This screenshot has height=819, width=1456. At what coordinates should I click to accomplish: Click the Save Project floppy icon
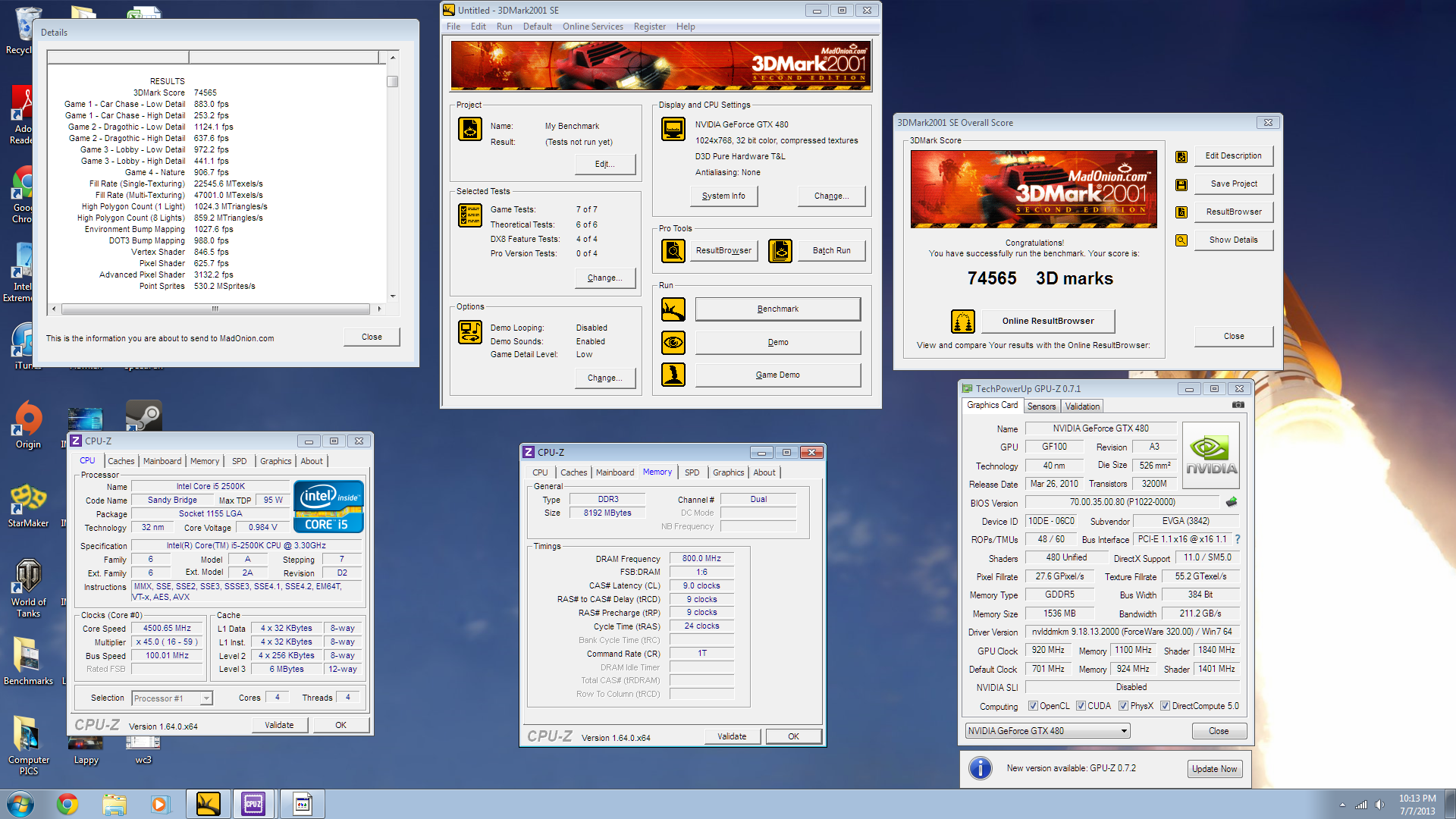pos(1181,184)
